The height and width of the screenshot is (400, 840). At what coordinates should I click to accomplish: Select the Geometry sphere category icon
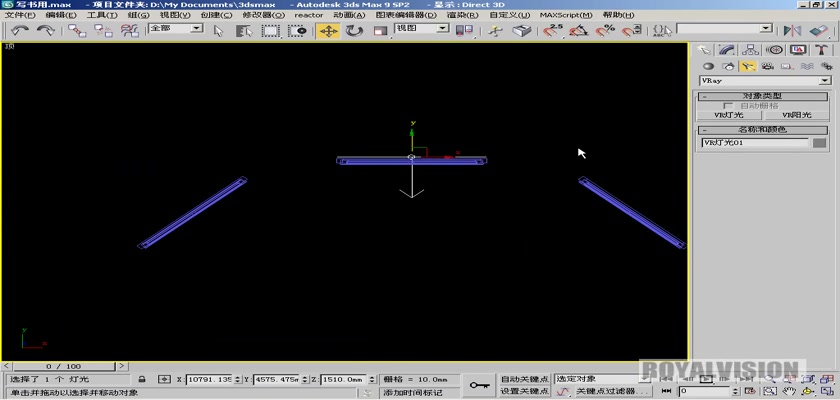point(709,66)
